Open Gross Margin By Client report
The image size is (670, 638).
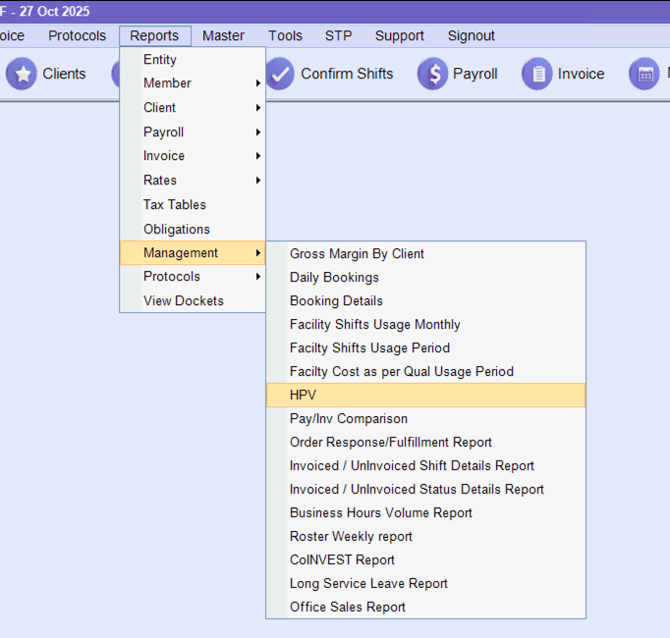(357, 254)
